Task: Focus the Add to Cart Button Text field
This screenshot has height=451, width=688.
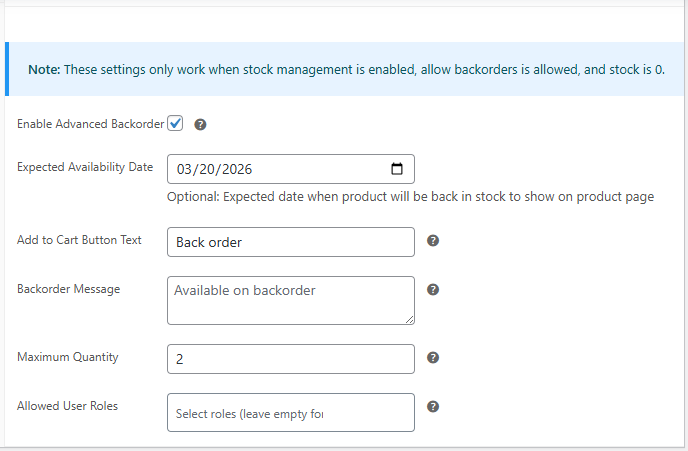Action: coord(290,242)
